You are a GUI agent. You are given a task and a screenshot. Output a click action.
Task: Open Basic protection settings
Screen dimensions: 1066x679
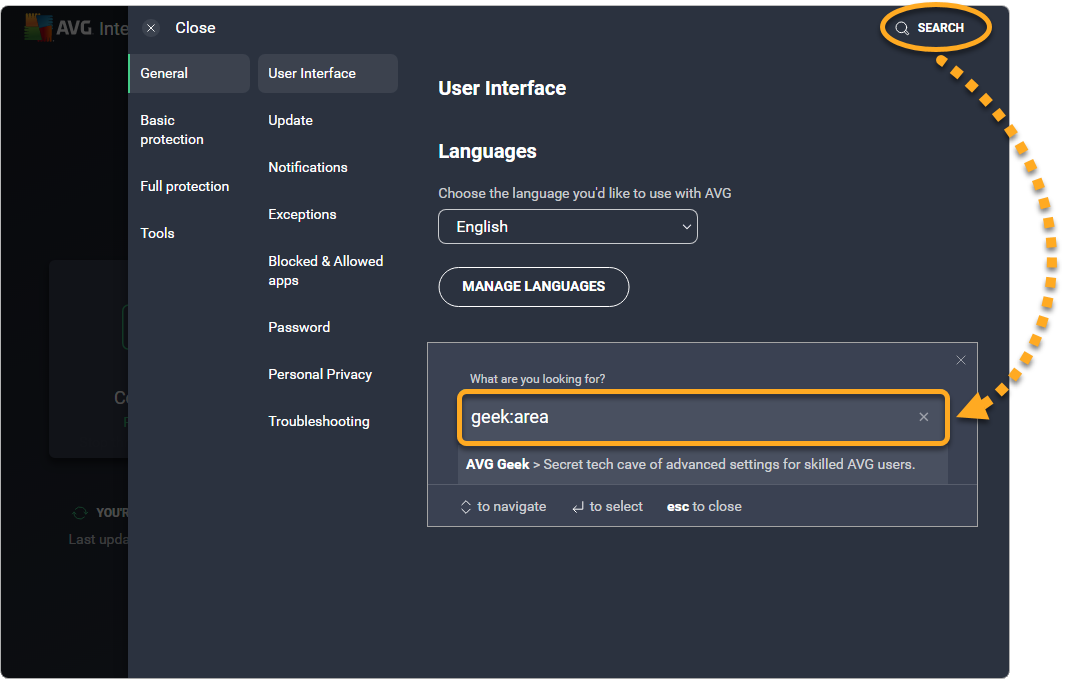(x=172, y=130)
